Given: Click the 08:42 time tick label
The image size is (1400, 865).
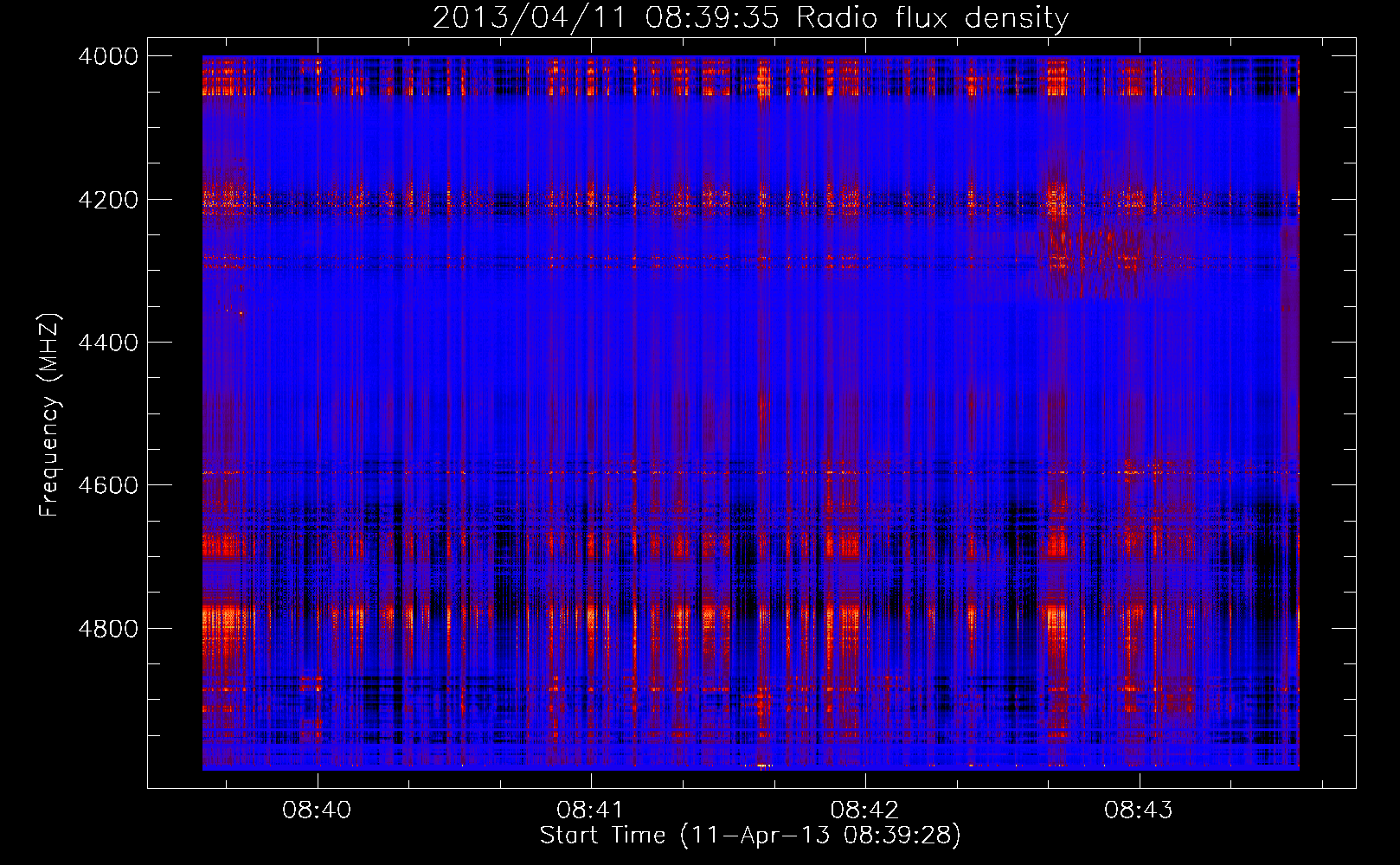Looking at the screenshot, I should [x=864, y=811].
